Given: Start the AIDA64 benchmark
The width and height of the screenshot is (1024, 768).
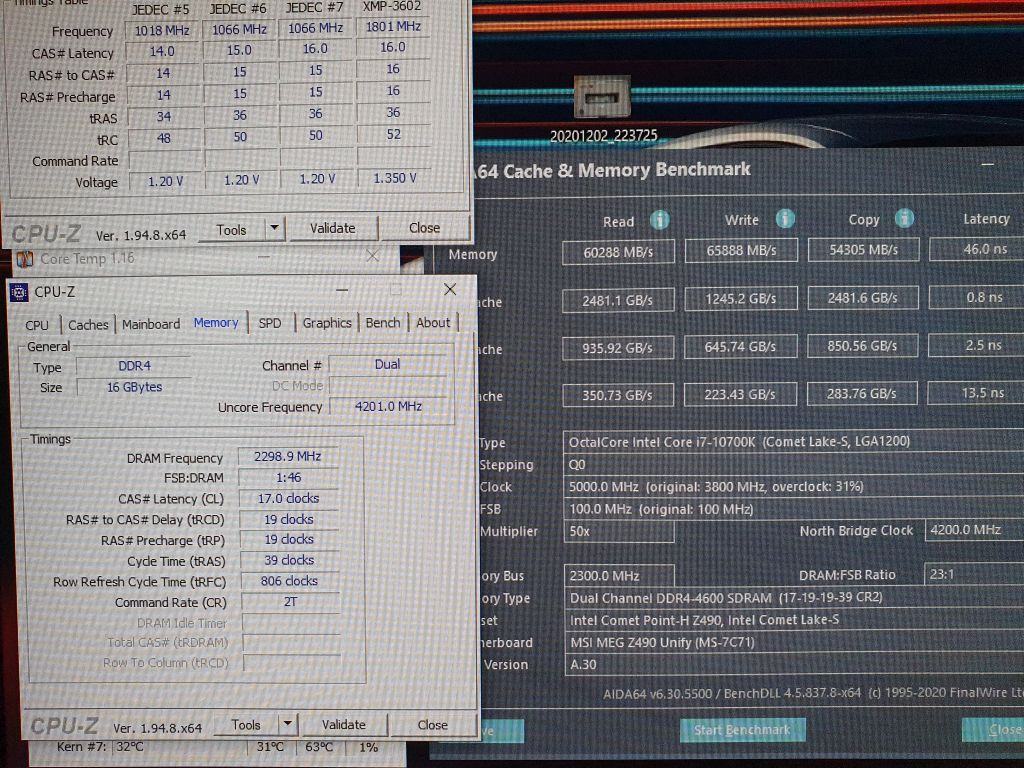Looking at the screenshot, I should (743, 729).
